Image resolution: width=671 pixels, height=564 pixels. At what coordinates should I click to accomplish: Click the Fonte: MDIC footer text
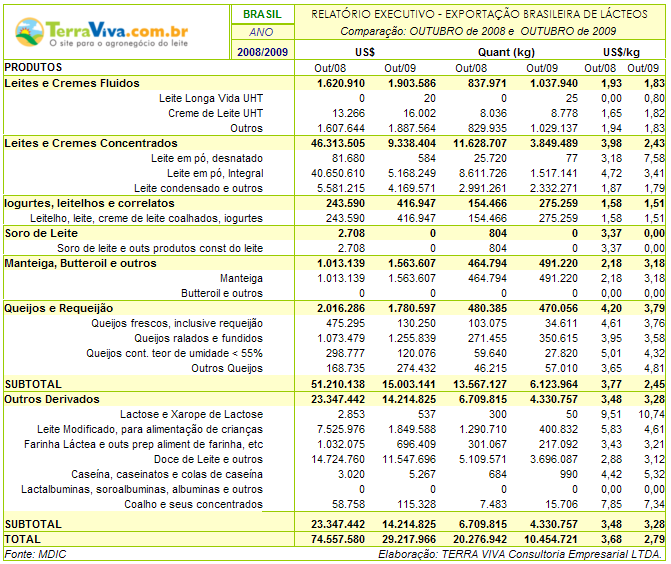tap(35, 554)
